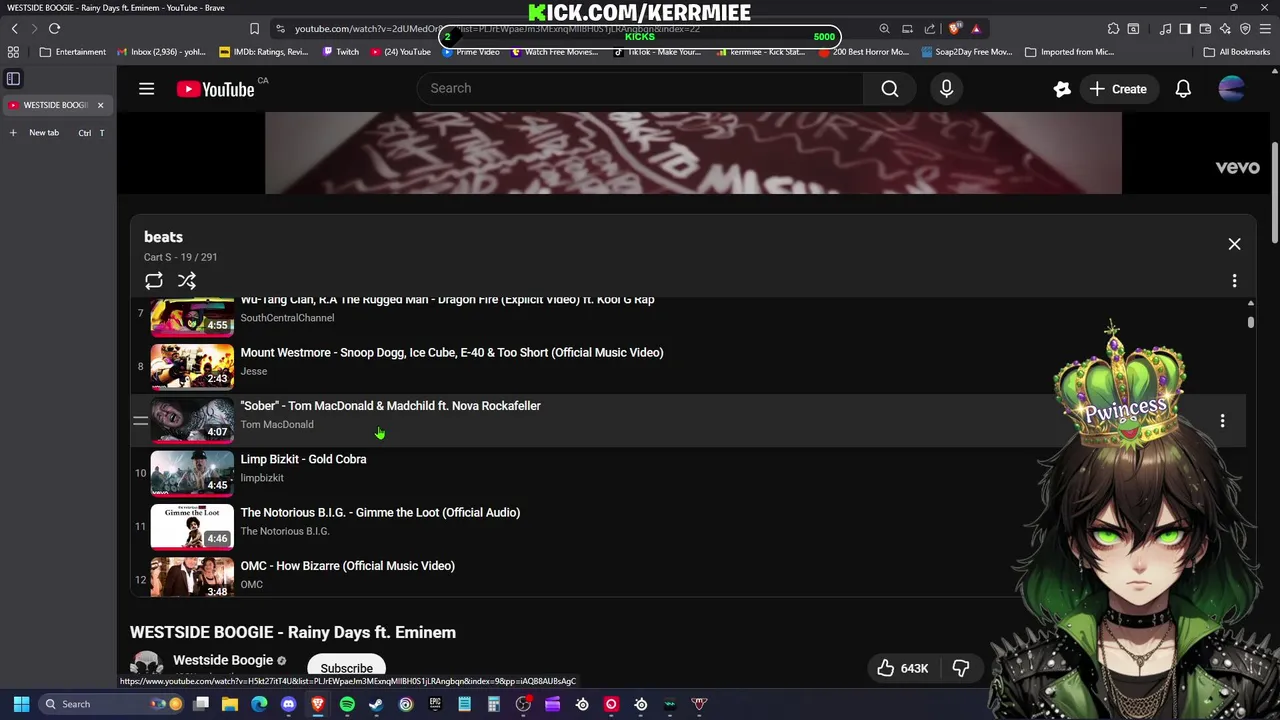
Task: Subscribe to Westside Boogie channel
Action: point(346,668)
